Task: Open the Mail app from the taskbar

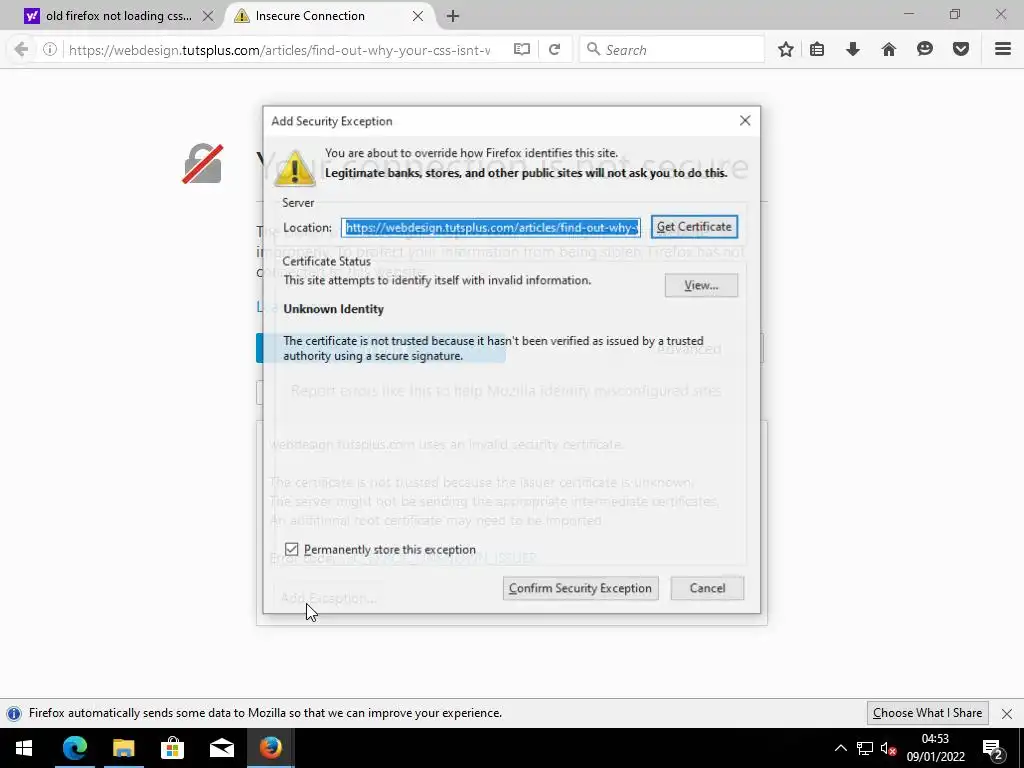Action: coord(221,748)
